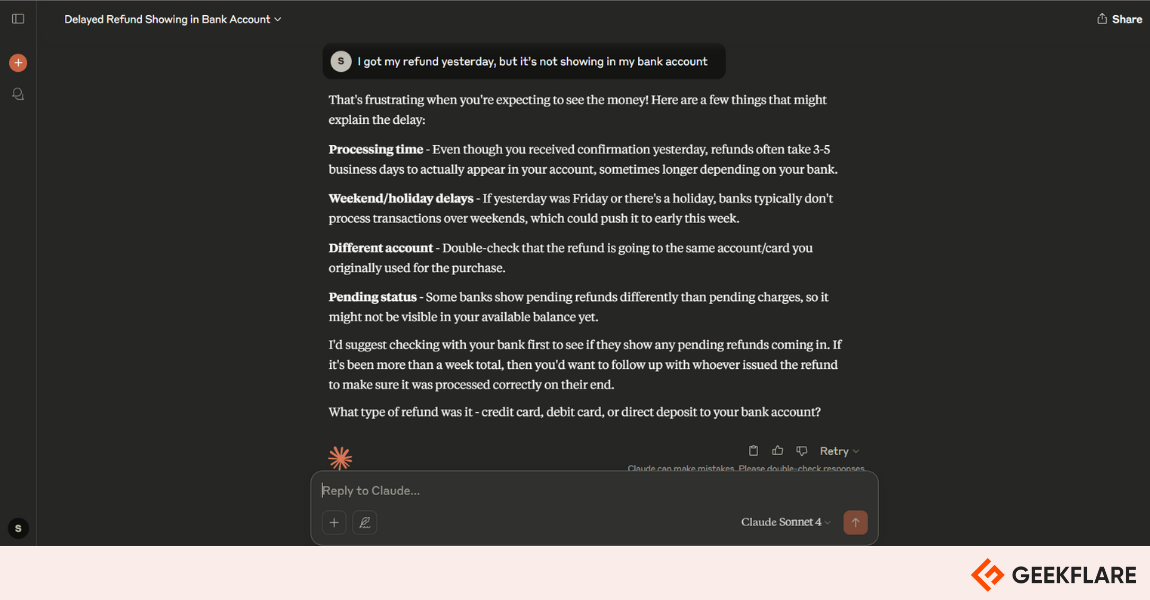This screenshot has height=600, width=1150.
Task: Toggle the sidebar panel icon
Action: 18,19
